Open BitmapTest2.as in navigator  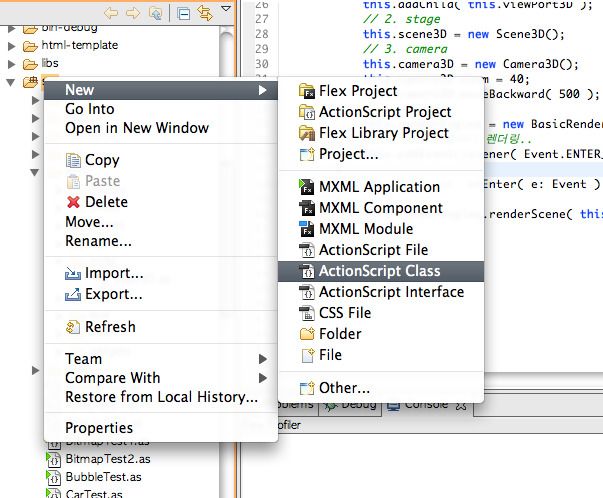pyautogui.click(x=108, y=459)
